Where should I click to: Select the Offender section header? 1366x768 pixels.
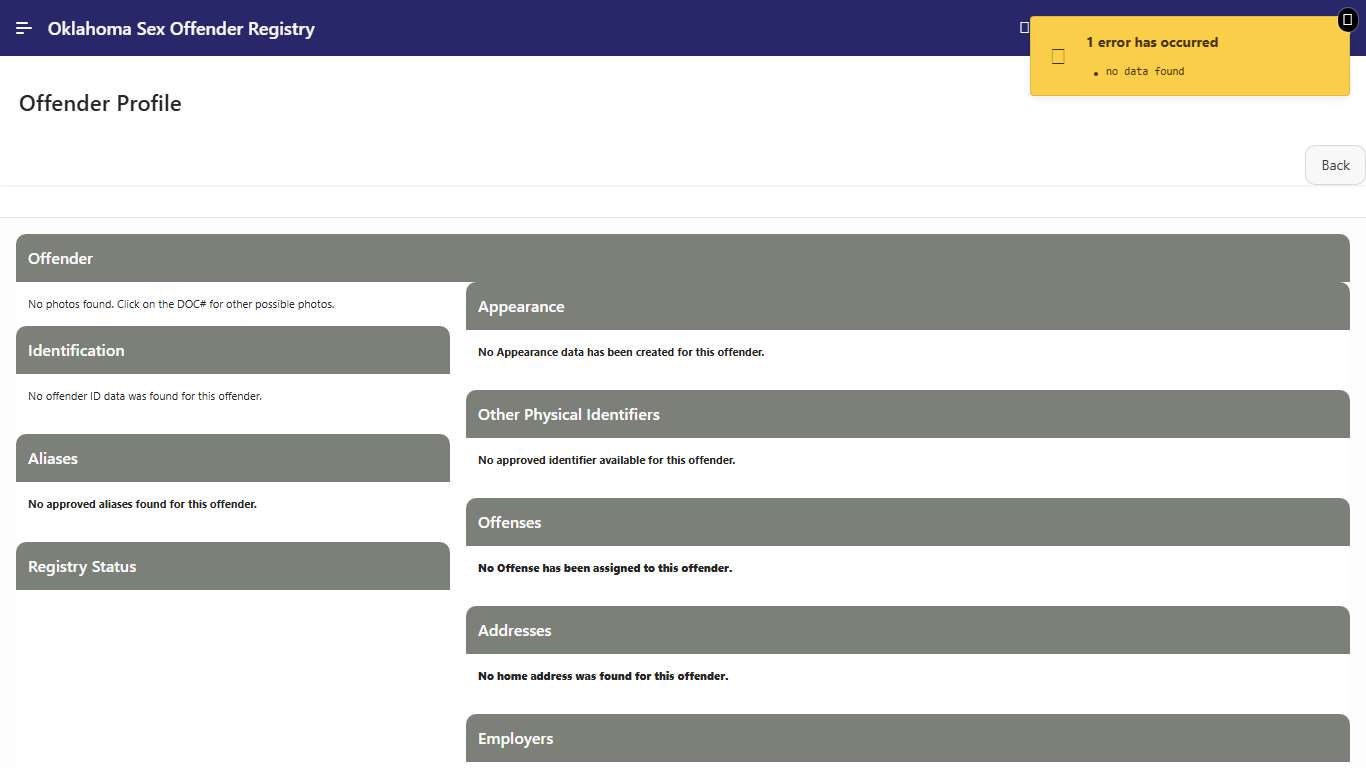coord(60,258)
